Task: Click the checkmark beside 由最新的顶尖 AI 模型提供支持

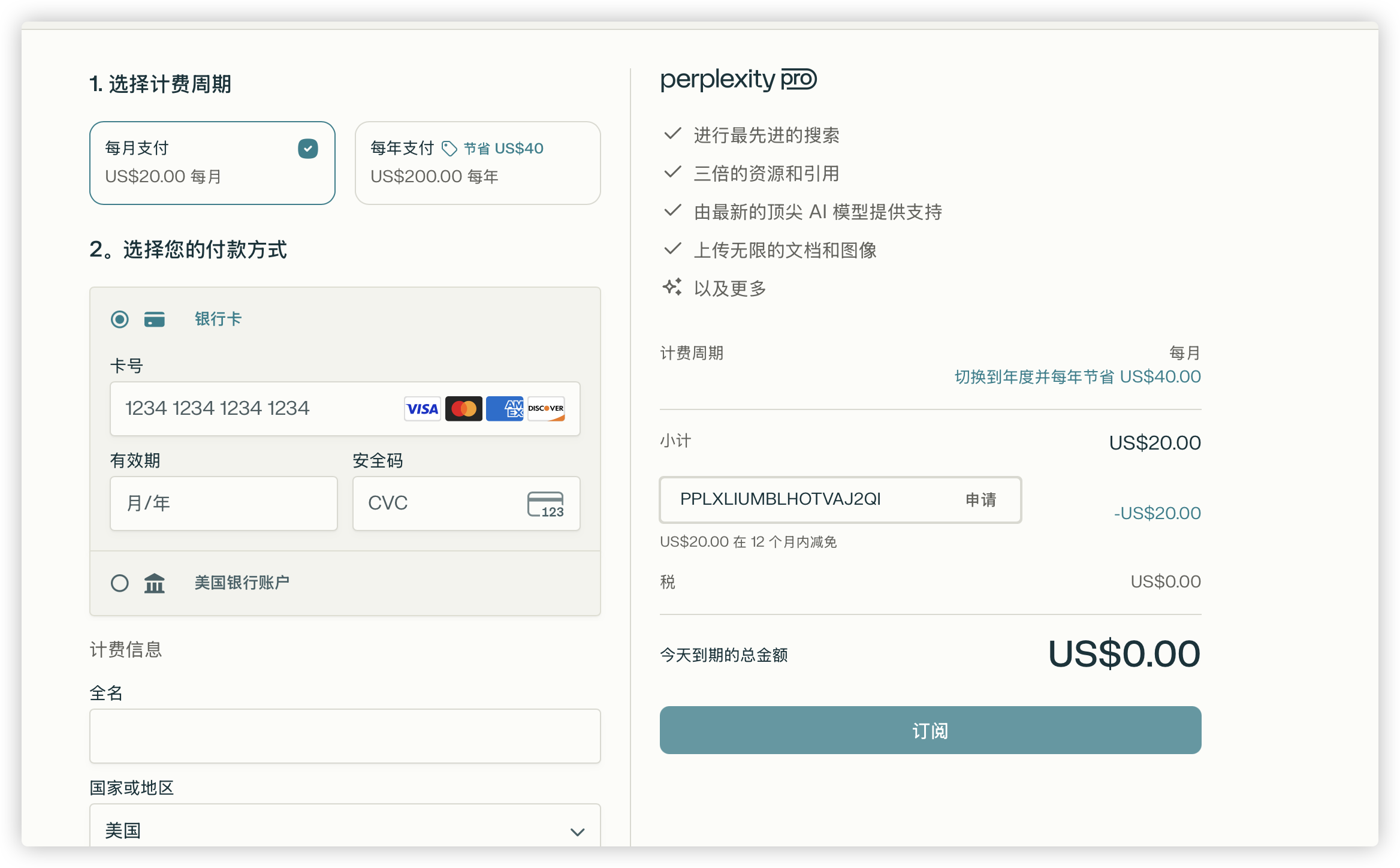Action: (673, 210)
